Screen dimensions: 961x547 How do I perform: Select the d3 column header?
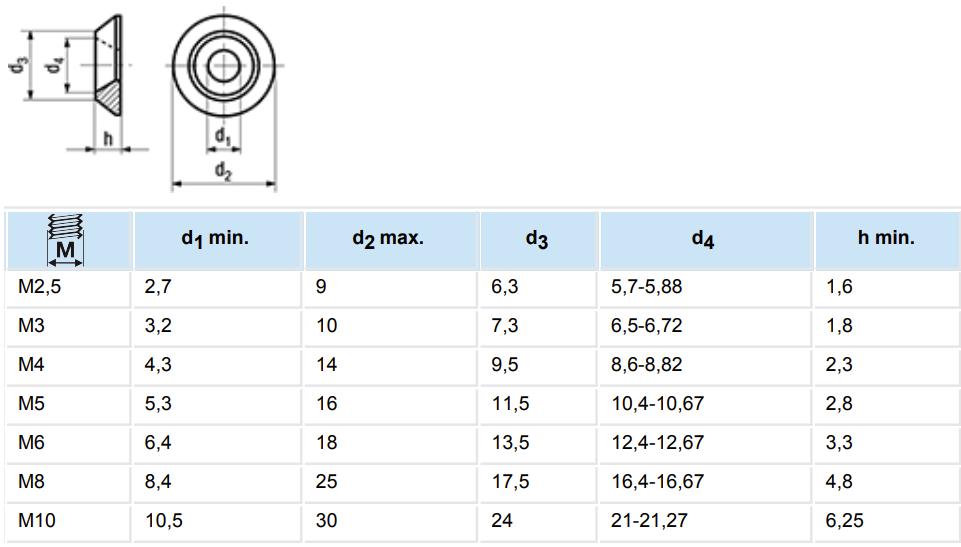pos(539,240)
